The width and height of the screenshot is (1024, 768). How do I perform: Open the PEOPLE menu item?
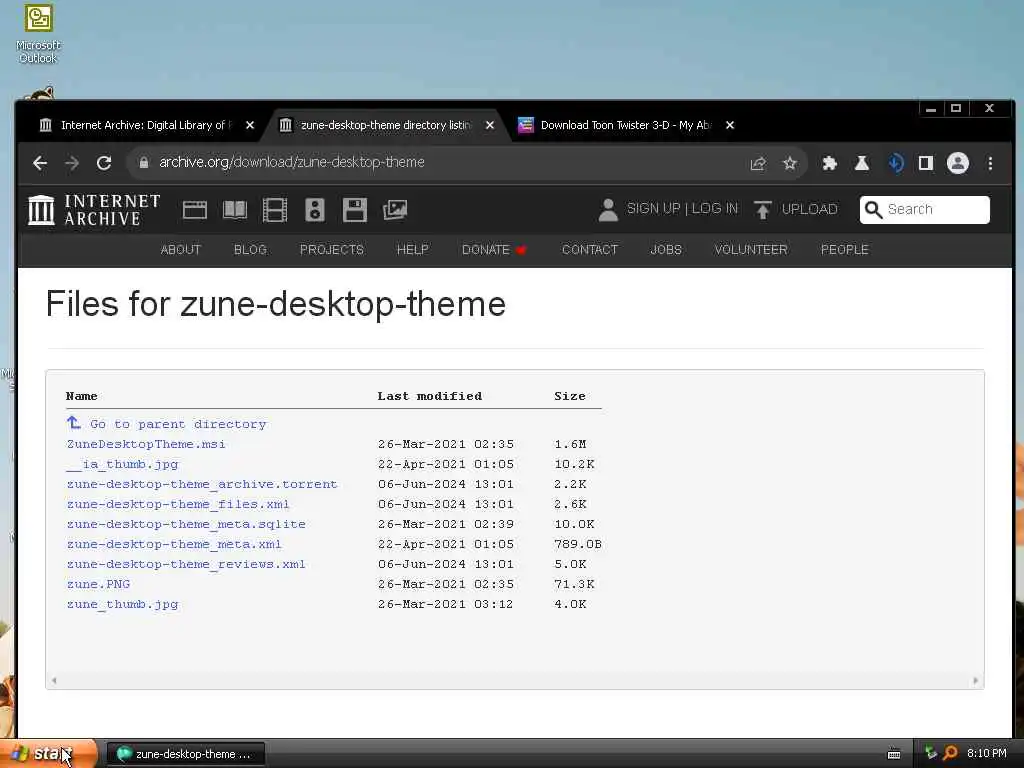click(x=844, y=250)
